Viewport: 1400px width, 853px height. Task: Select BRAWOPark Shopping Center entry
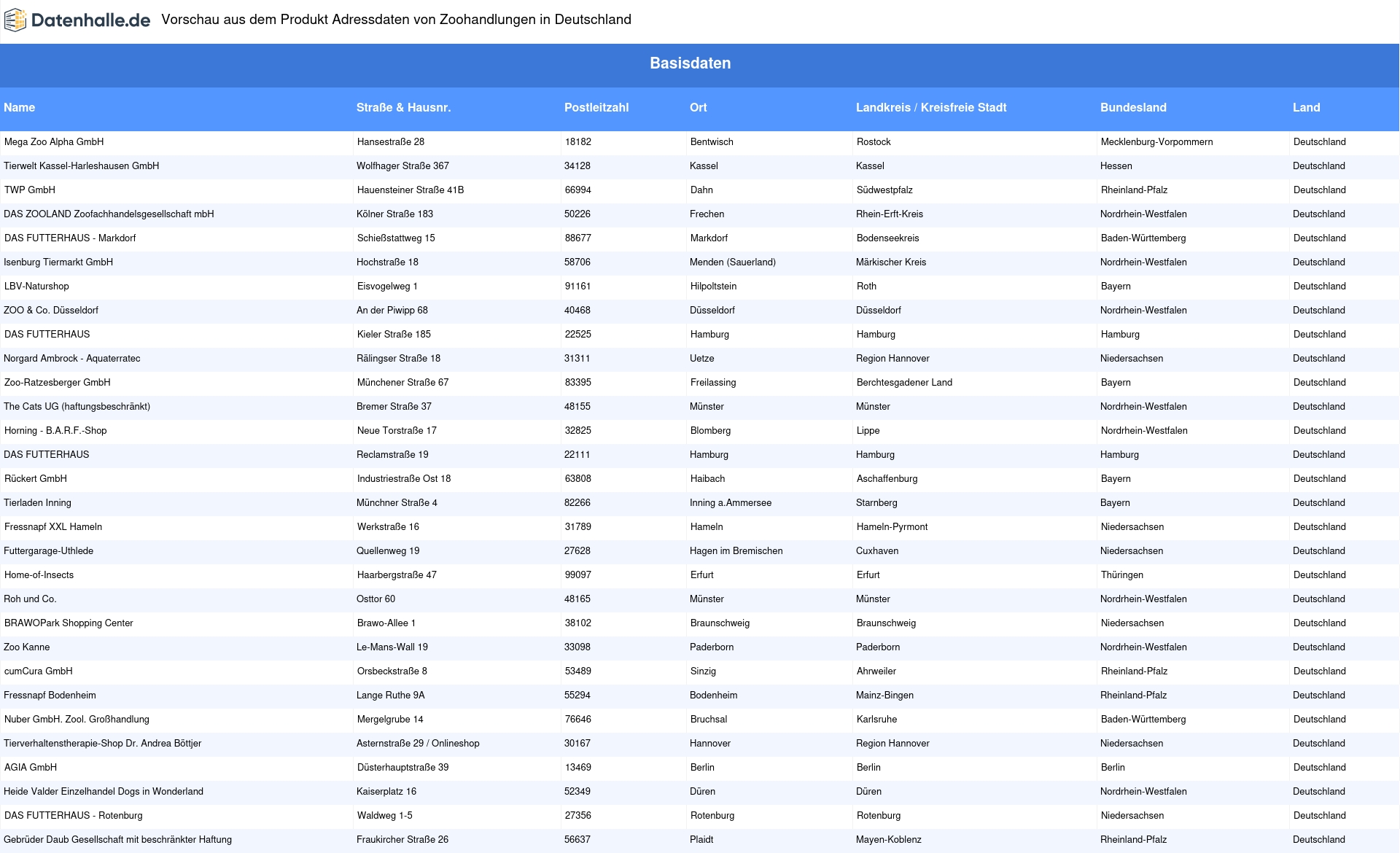[x=69, y=623]
